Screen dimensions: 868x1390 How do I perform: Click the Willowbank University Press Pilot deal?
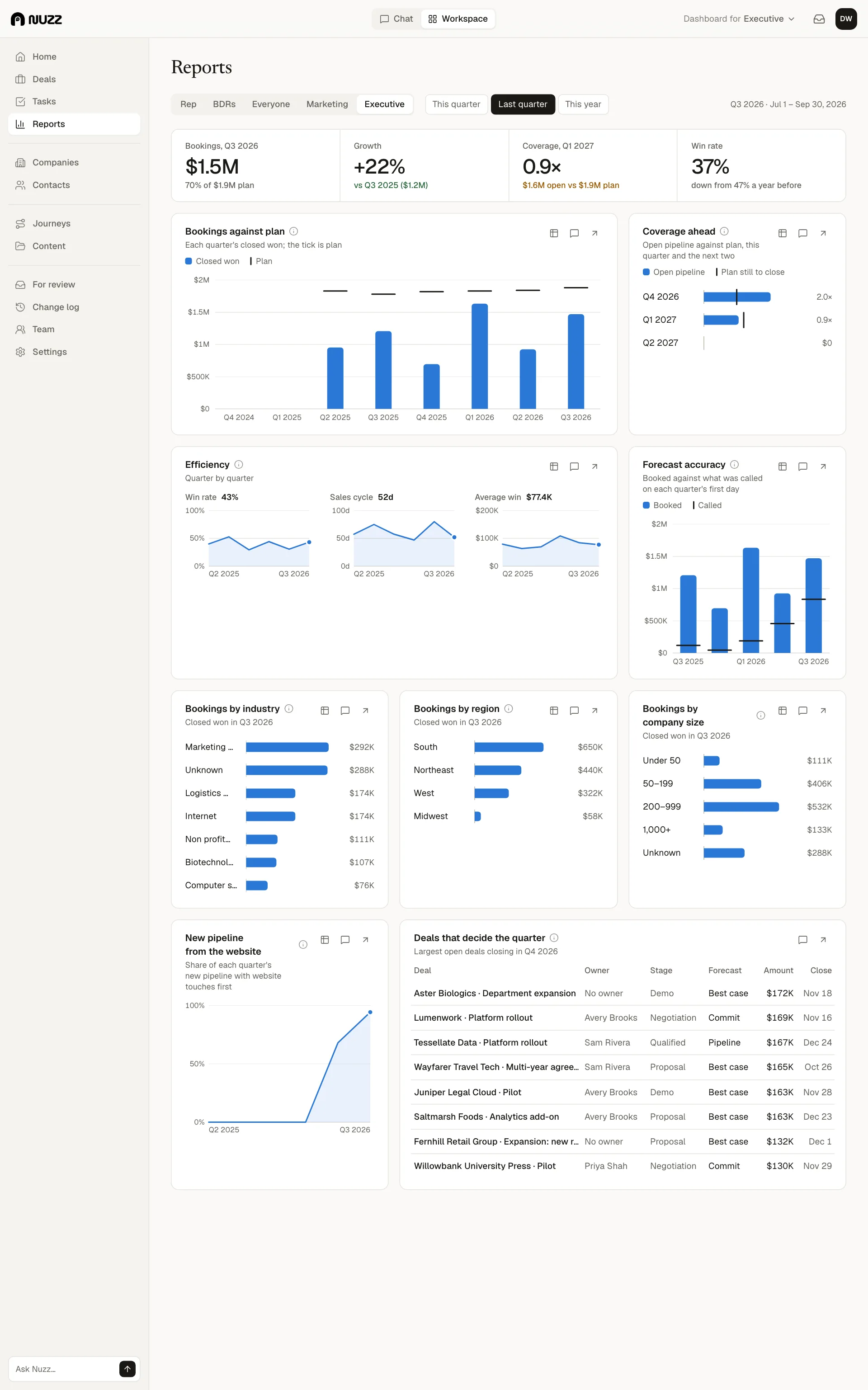[623, 1166]
